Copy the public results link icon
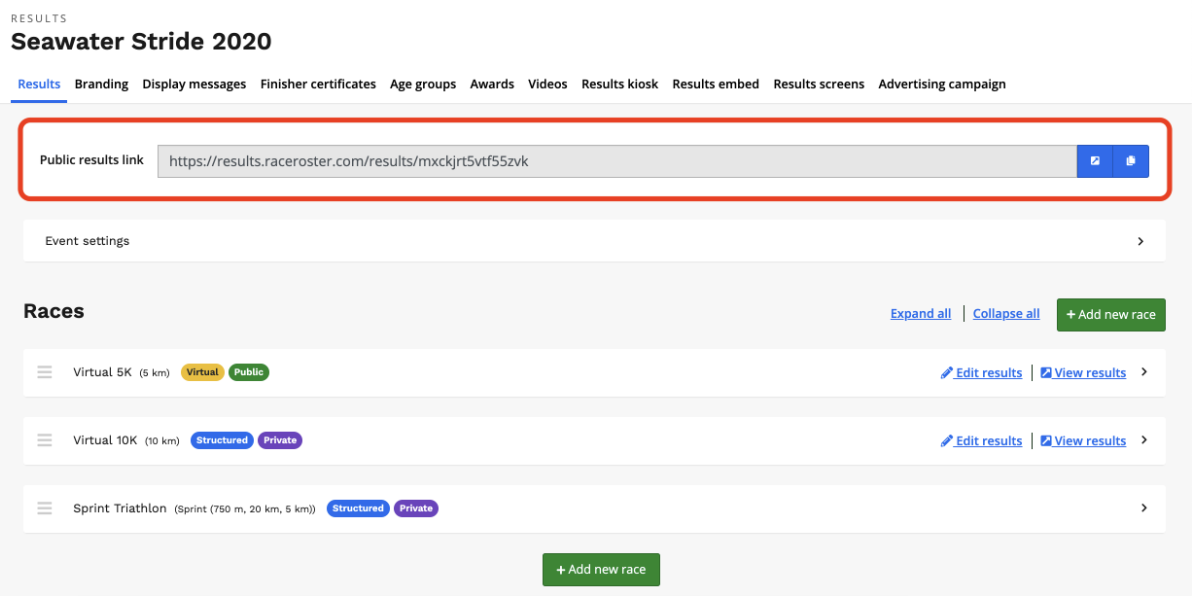 [1131, 161]
